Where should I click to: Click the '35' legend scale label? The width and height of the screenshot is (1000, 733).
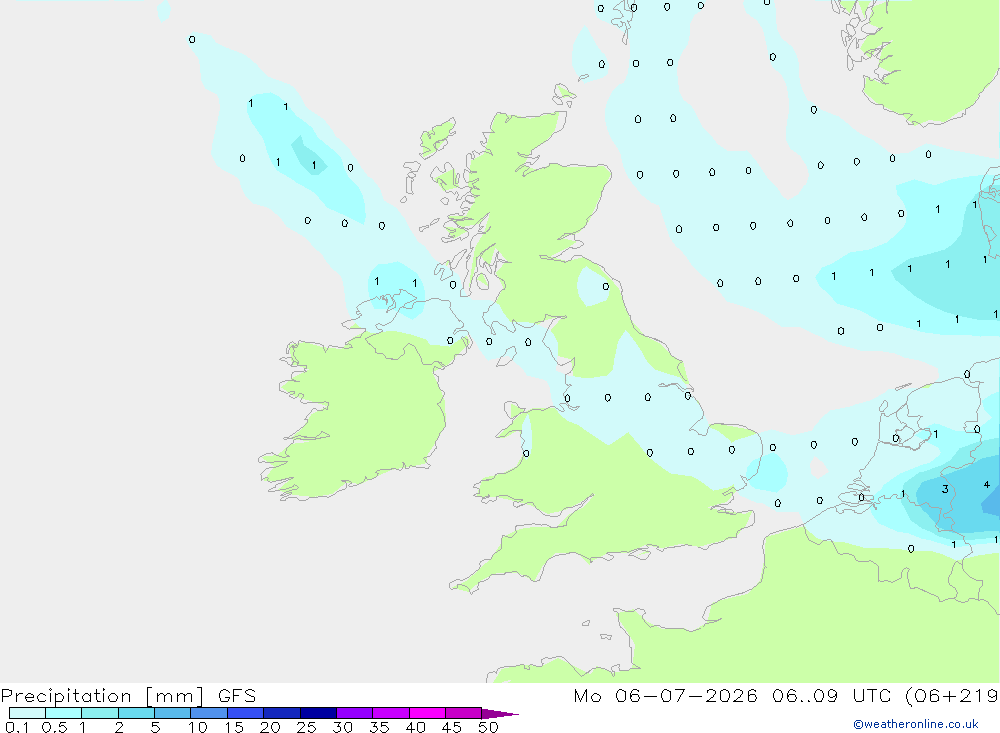[x=379, y=727]
